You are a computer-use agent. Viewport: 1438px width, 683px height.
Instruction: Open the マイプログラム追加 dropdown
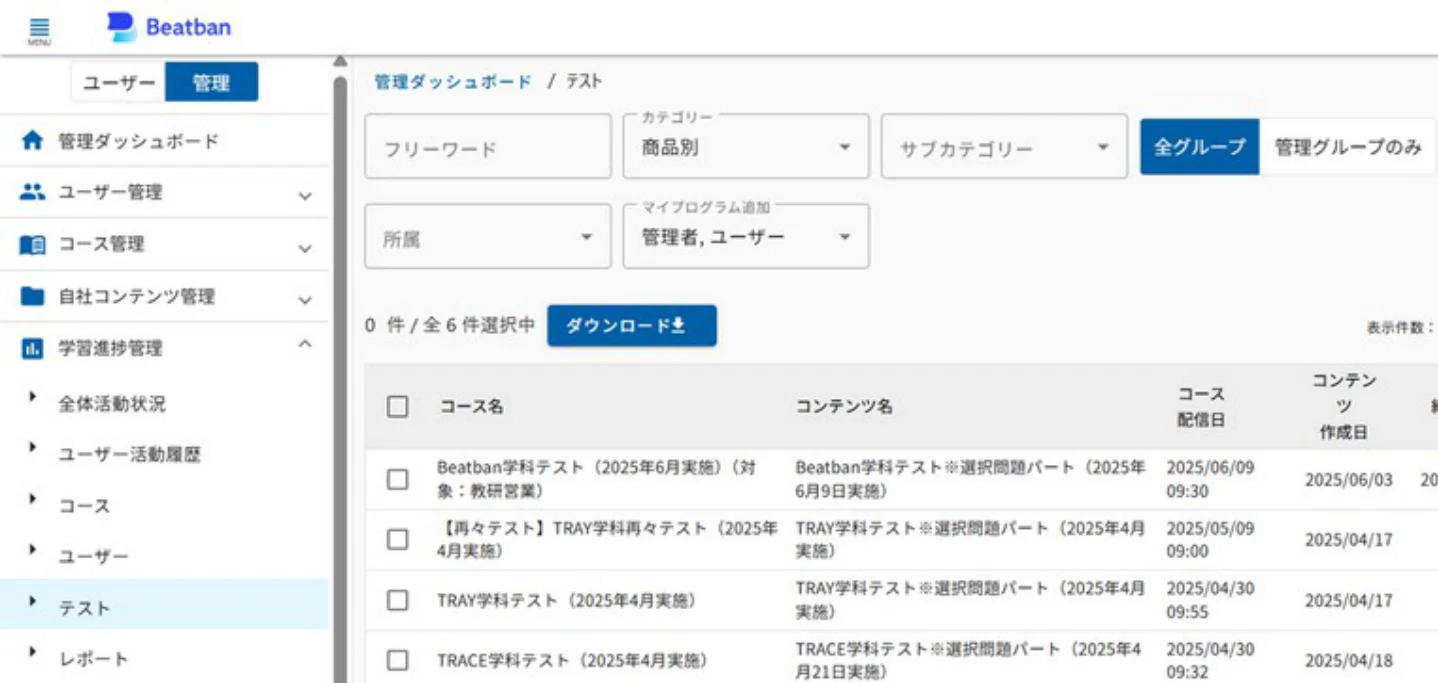746,236
